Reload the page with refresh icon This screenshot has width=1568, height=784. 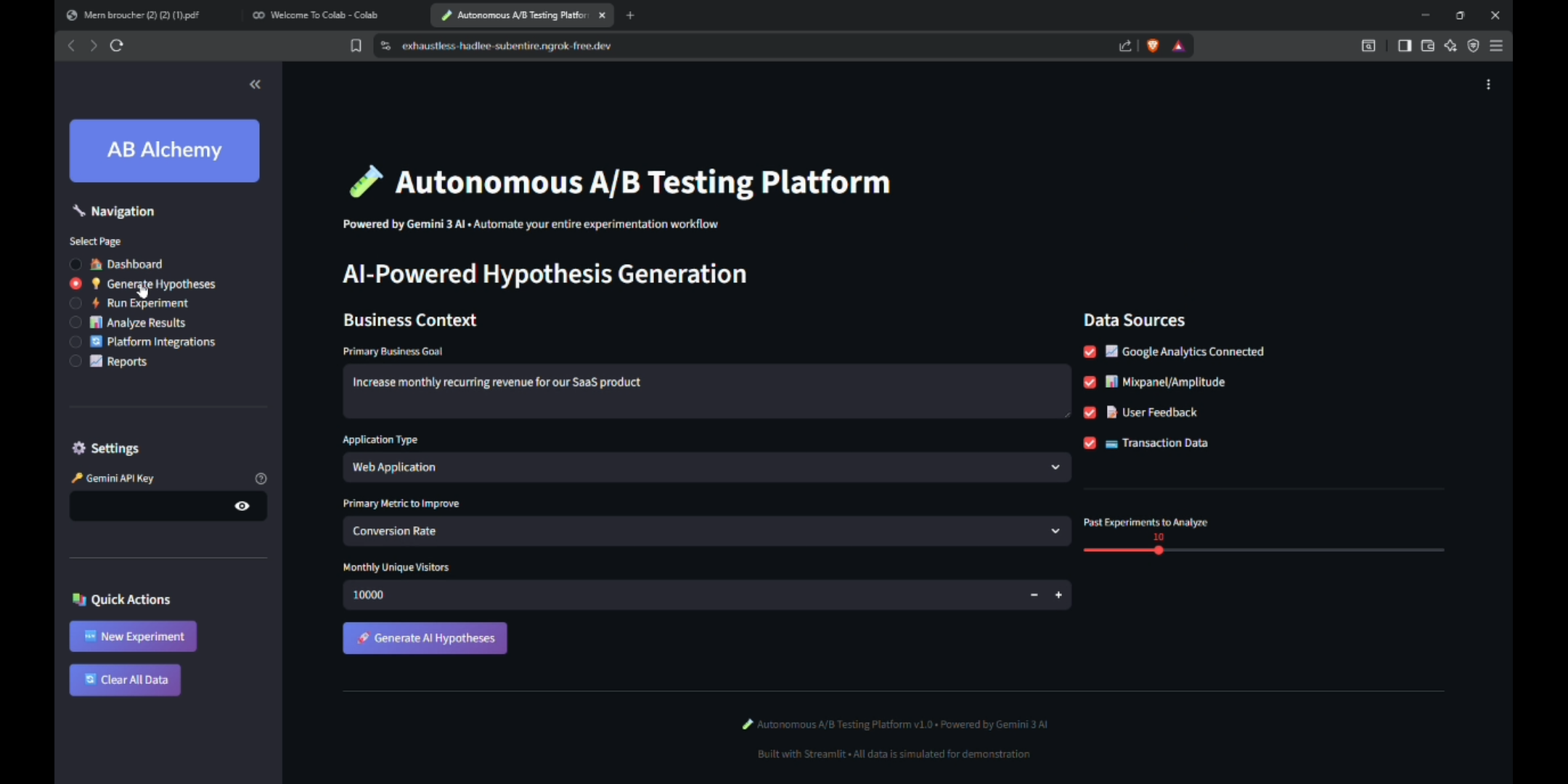click(x=116, y=46)
